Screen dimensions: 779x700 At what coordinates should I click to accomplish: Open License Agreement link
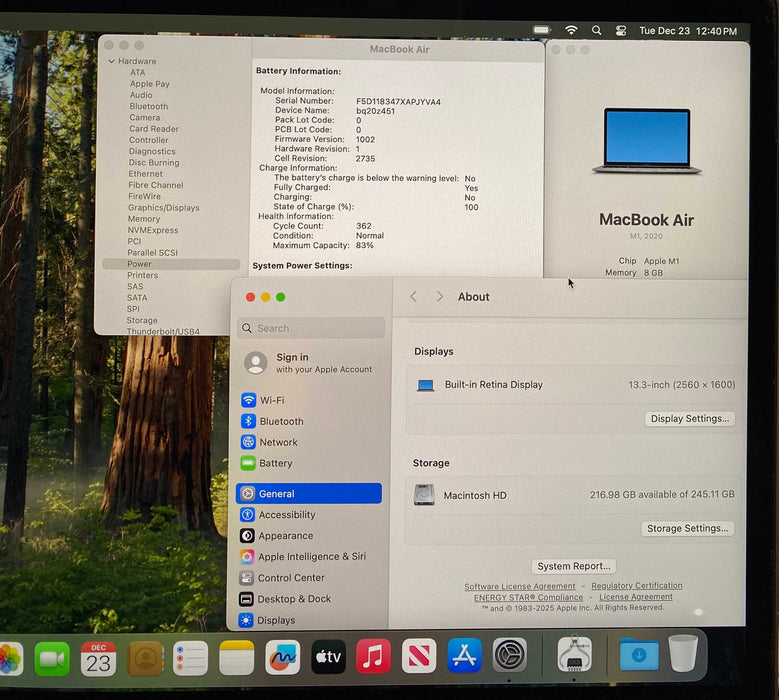[635, 597]
